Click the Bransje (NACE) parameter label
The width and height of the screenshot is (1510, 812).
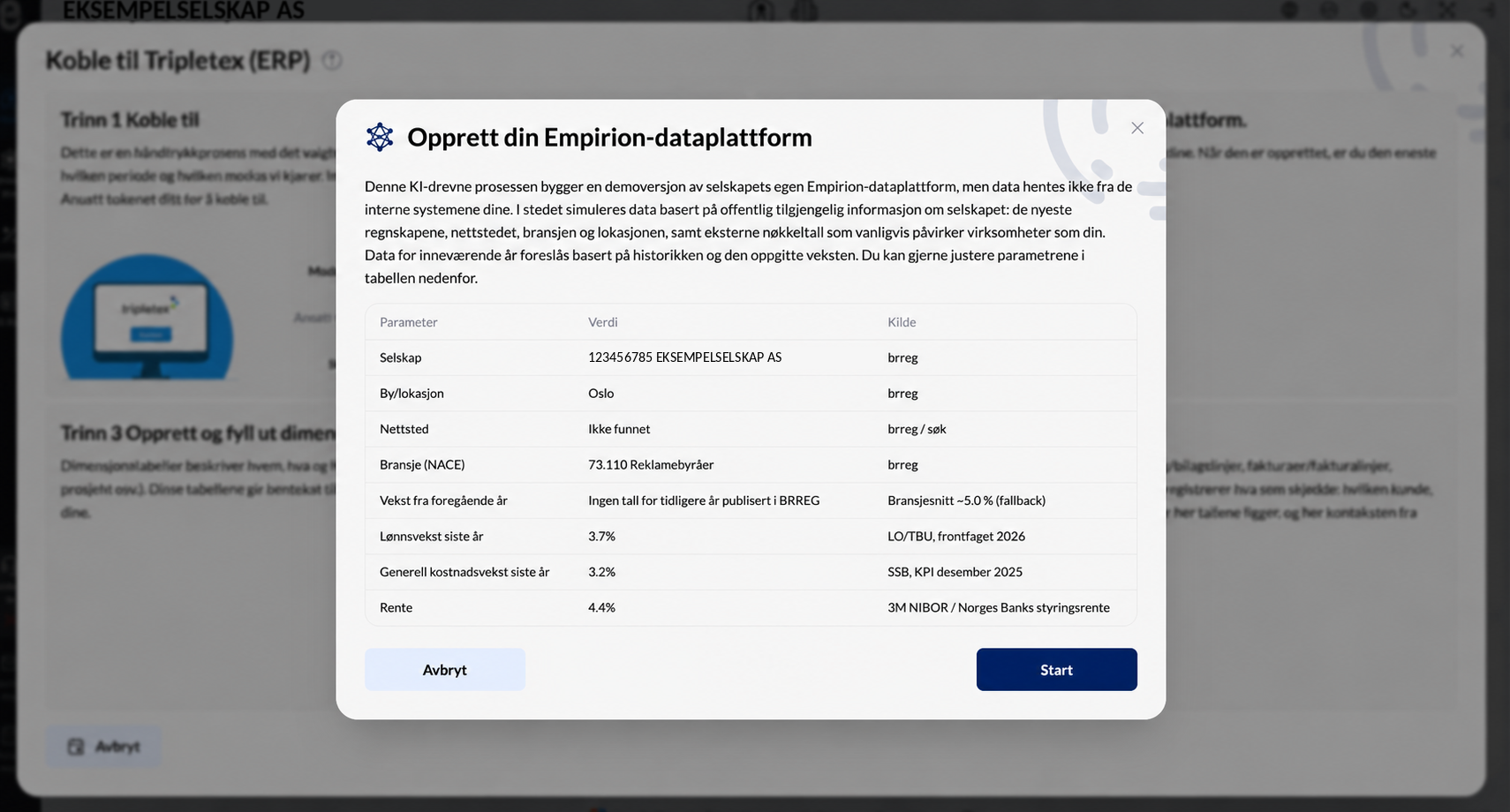tap(422, 465)
